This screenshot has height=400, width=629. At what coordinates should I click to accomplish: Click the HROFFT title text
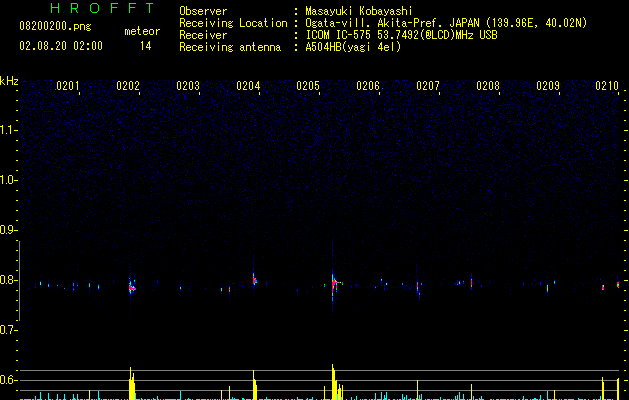point(103,8)
